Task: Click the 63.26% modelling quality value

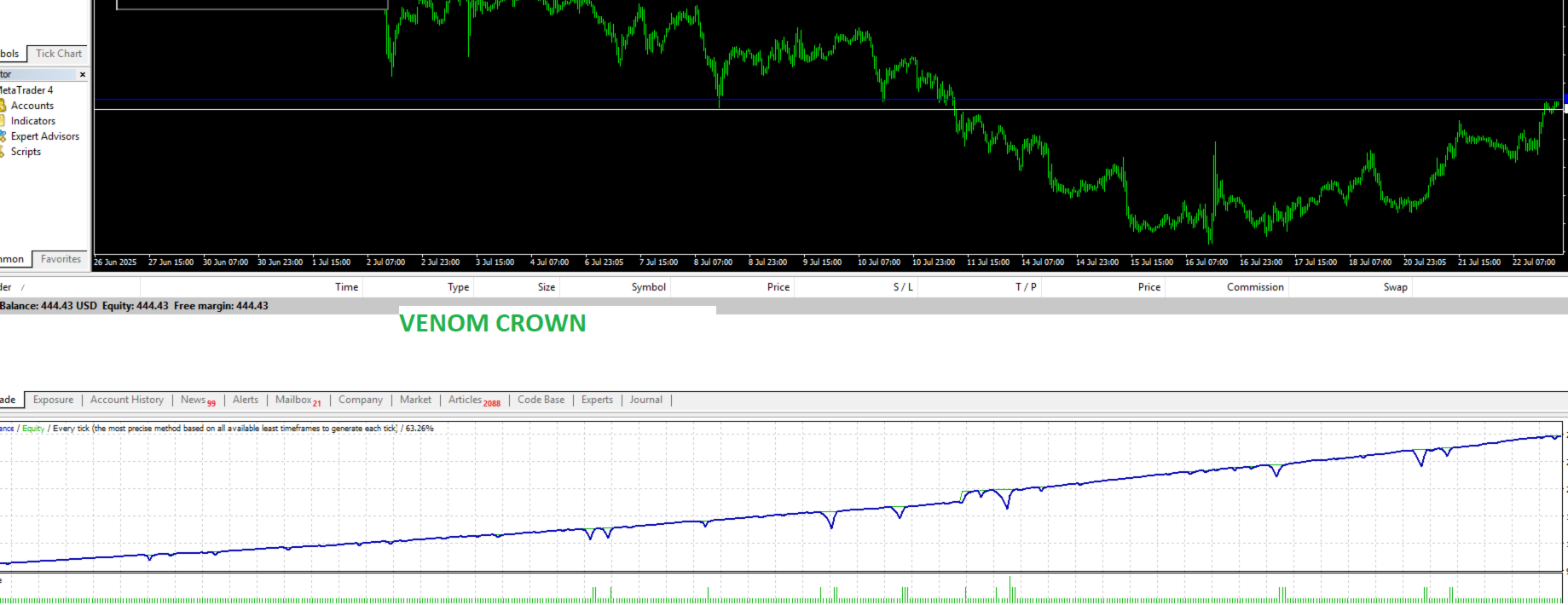Action: [419, 429]
